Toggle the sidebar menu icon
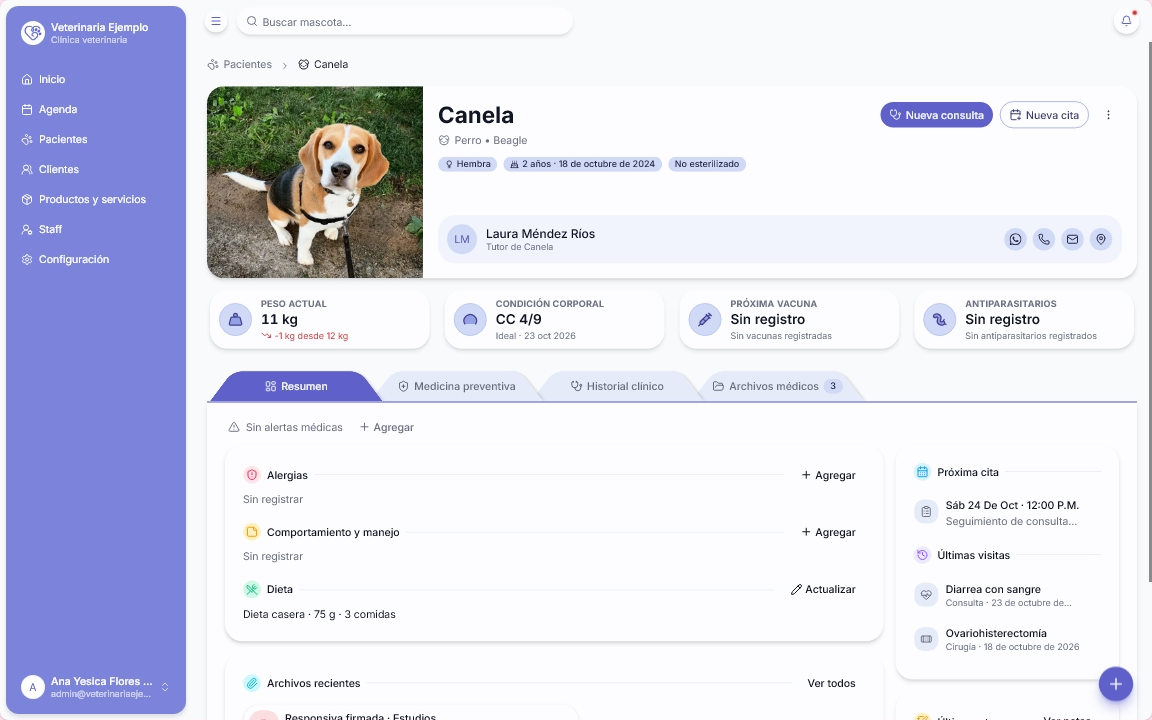1152x720 pixels. 216,21
